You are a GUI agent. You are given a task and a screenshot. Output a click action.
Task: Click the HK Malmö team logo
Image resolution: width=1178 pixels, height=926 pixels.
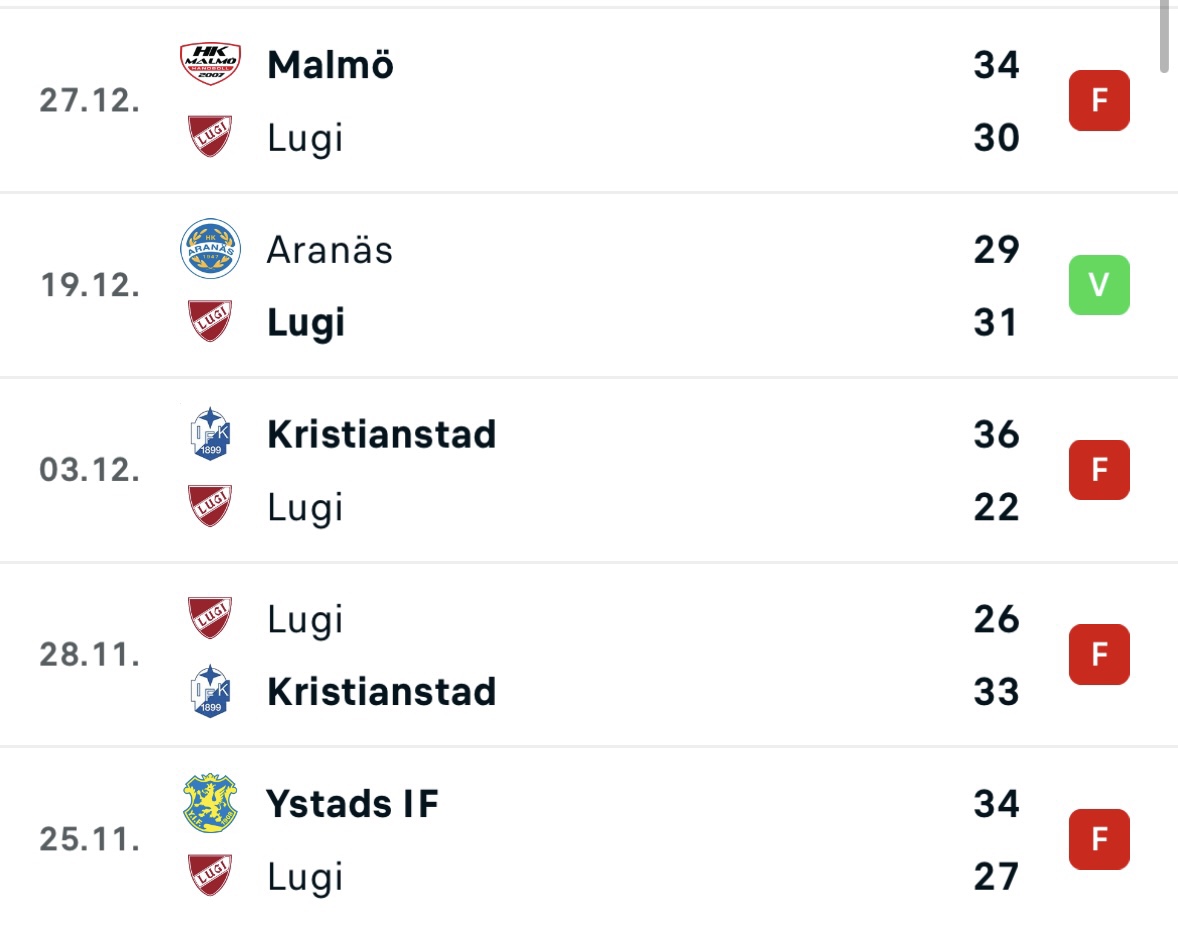[210, 64]
